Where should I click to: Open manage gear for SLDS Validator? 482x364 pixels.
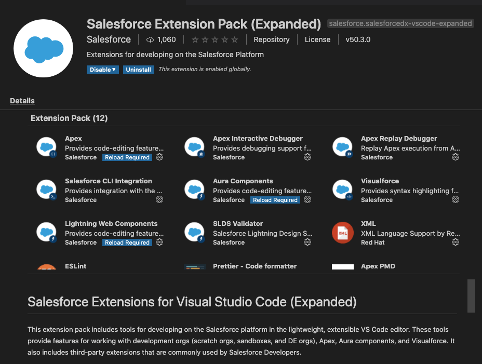pos(307,242)
